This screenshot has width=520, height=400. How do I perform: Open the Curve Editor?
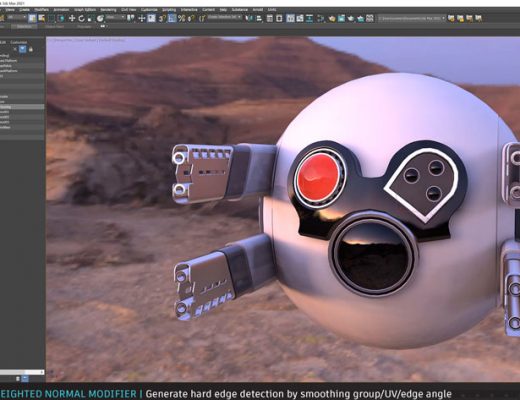pyautogui.click(x=300, y=18)
